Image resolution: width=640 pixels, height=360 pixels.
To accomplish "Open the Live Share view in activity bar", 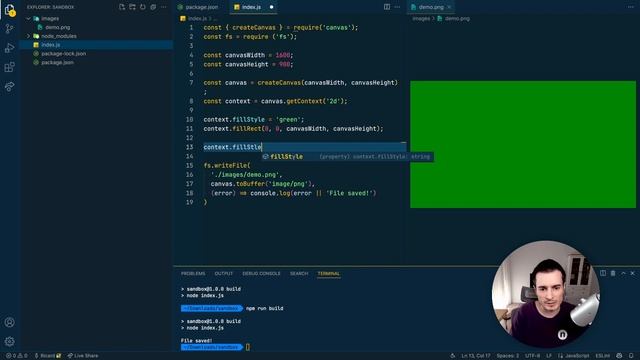I will click(9, 86).
